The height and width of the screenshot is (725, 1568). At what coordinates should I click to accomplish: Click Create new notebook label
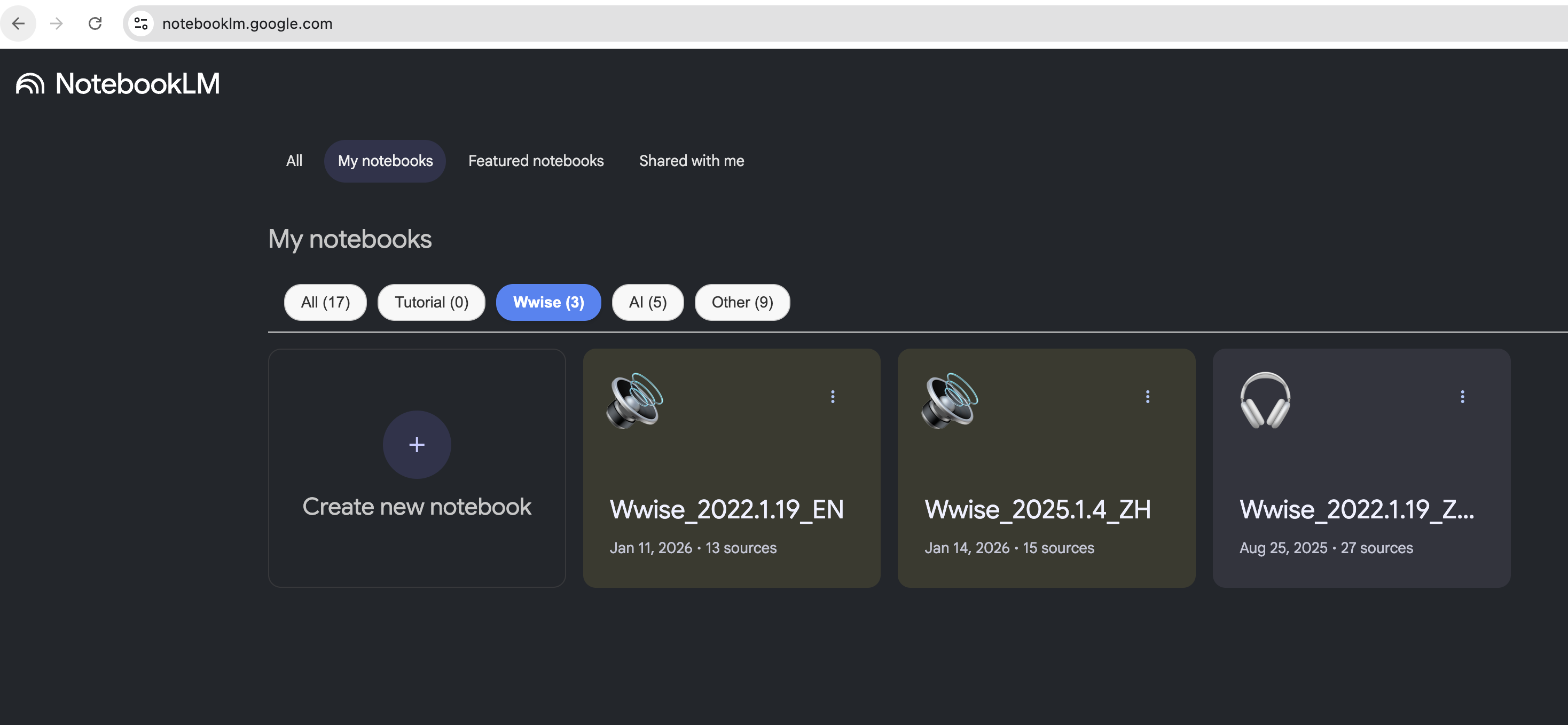pos(417,507)
